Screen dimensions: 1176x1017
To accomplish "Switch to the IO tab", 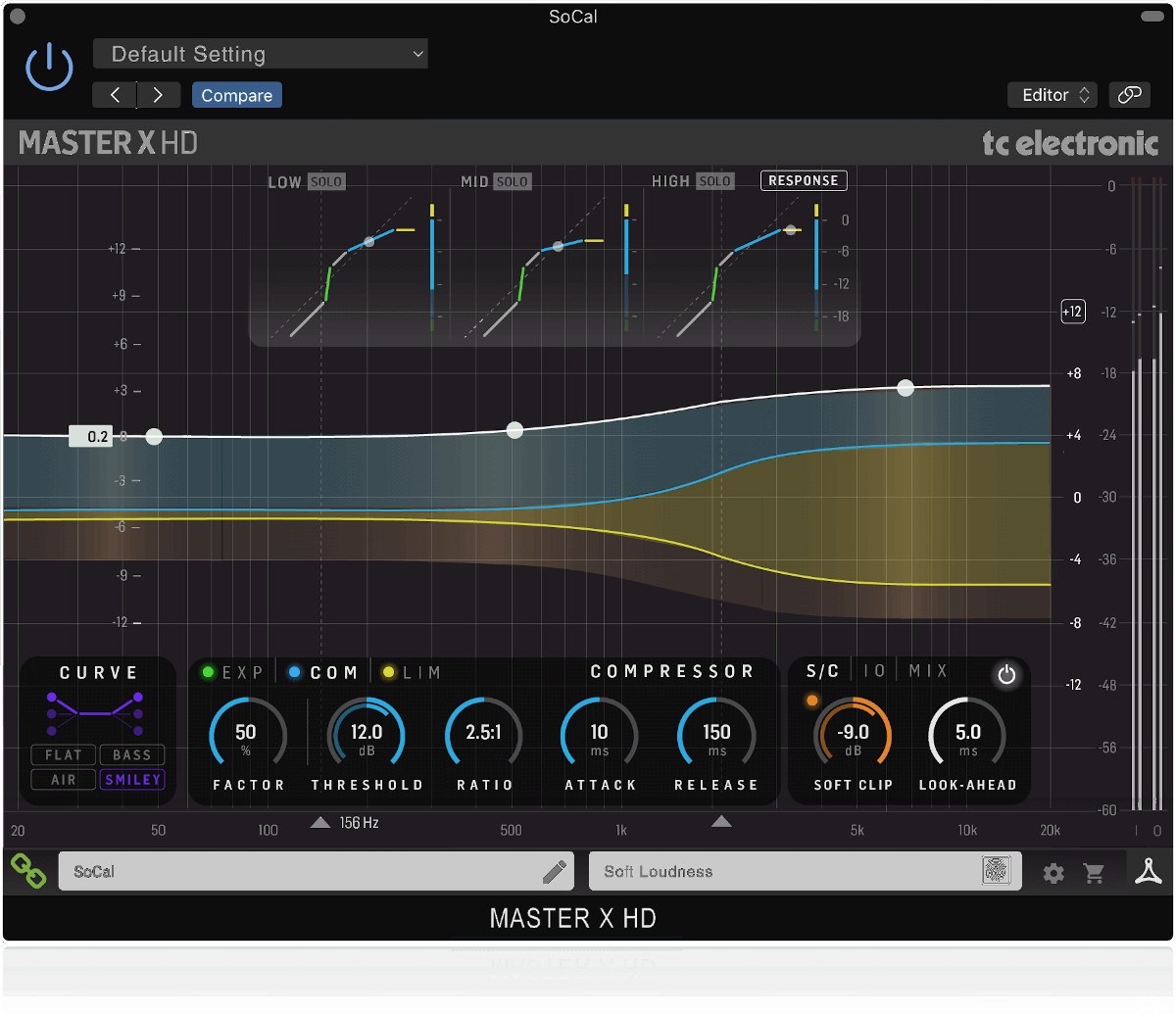I will (x=874, y=670).
